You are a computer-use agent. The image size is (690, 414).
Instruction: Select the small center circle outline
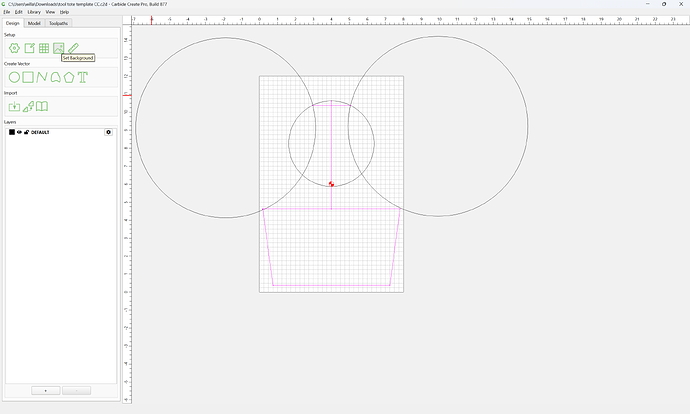[x=288, y=143]
